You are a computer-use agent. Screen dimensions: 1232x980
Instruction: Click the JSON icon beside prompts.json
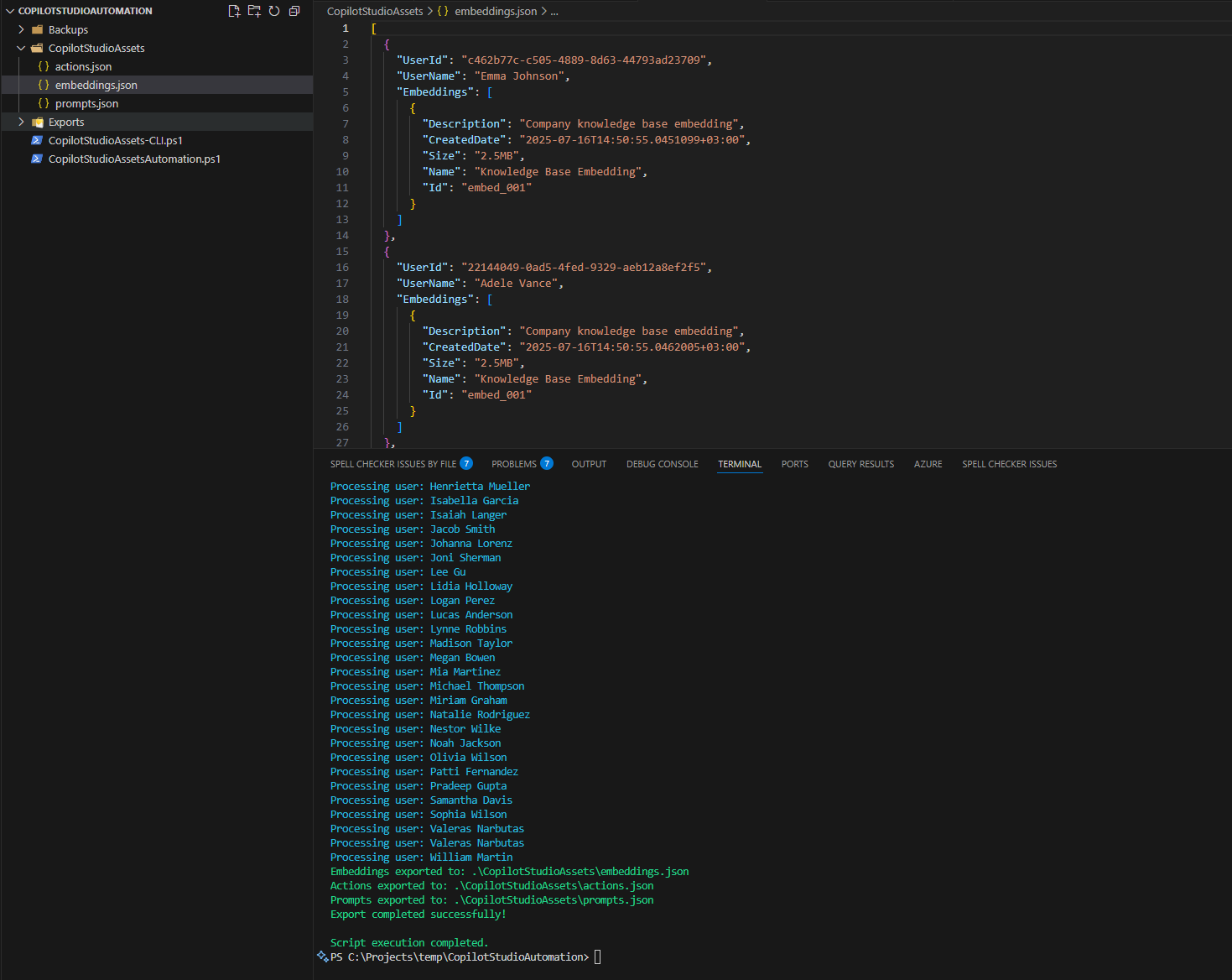(x=44, y=103)
